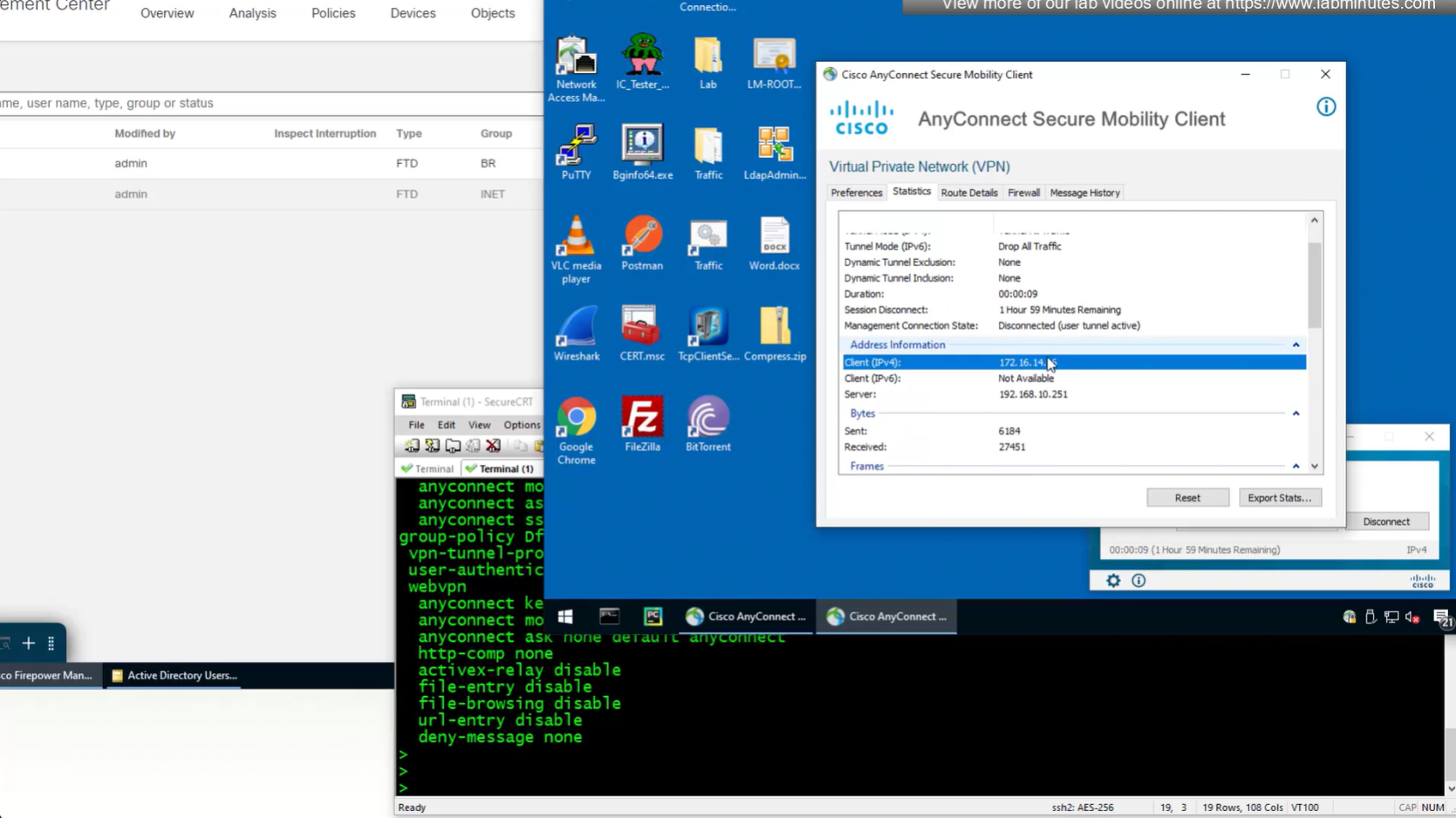Open the Firewall tab
Screen dimensions: 1456x818
tap(1023, 193)
